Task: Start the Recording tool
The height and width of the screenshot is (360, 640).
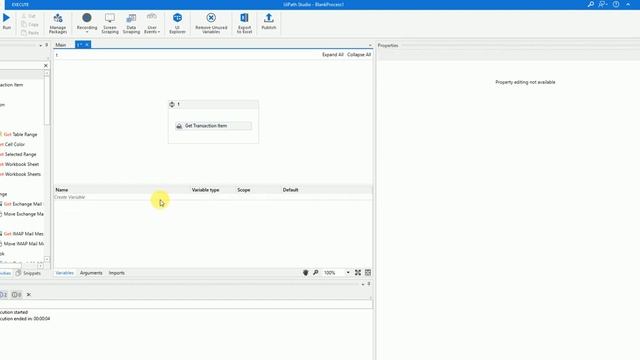Action: coord(87,23)
